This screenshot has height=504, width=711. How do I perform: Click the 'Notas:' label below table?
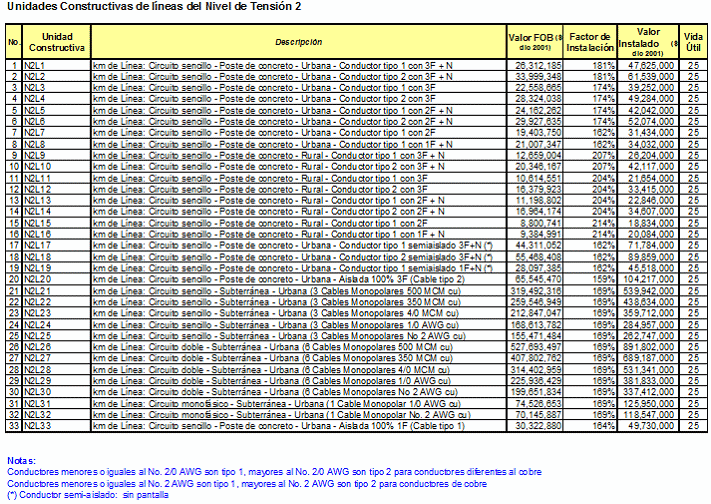[x=20, y=460]
